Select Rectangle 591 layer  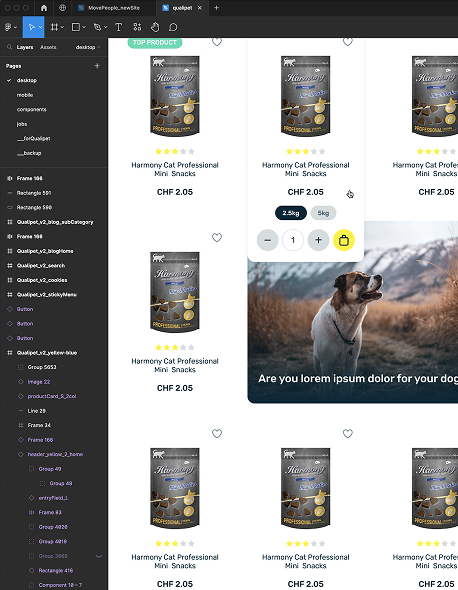[54, 193]
